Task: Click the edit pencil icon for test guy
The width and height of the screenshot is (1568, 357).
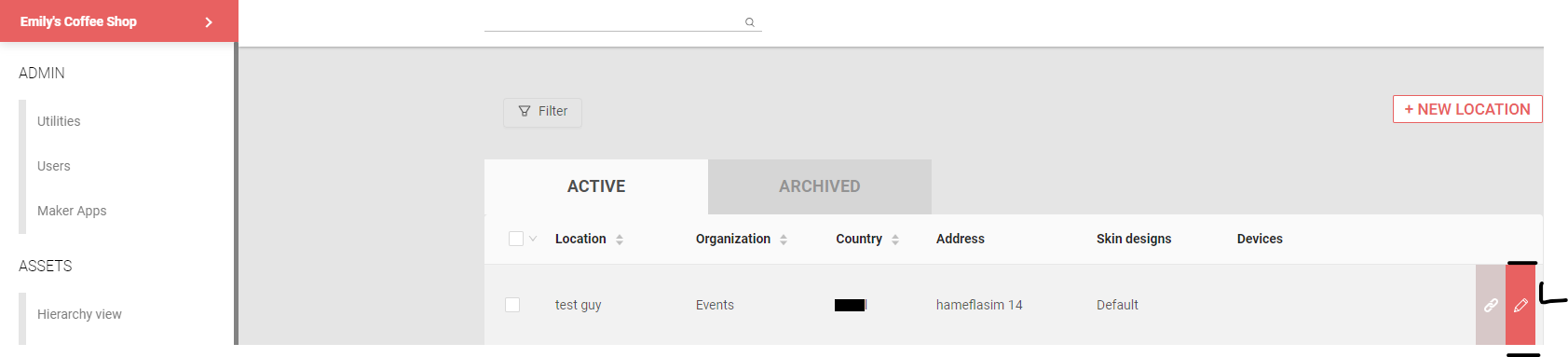Action: point(1520,305)
